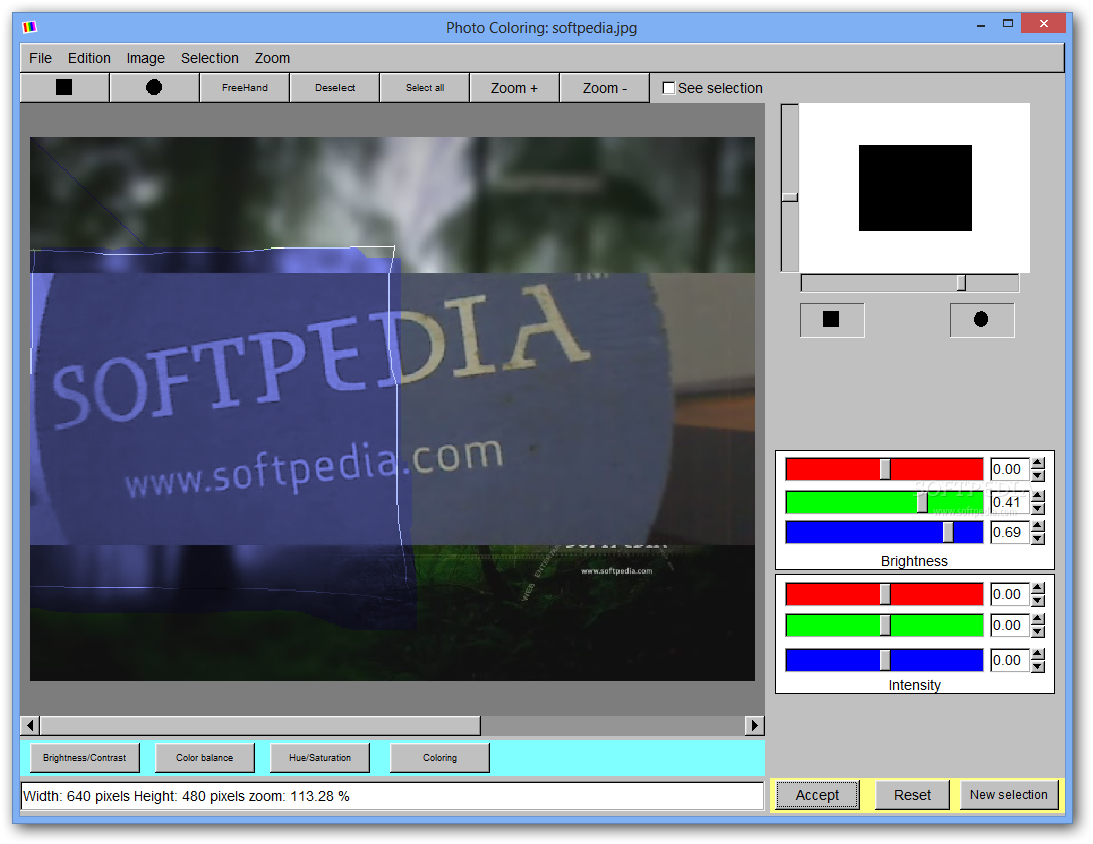Click the vertical slider left of the preview

(x=789, y=187)
